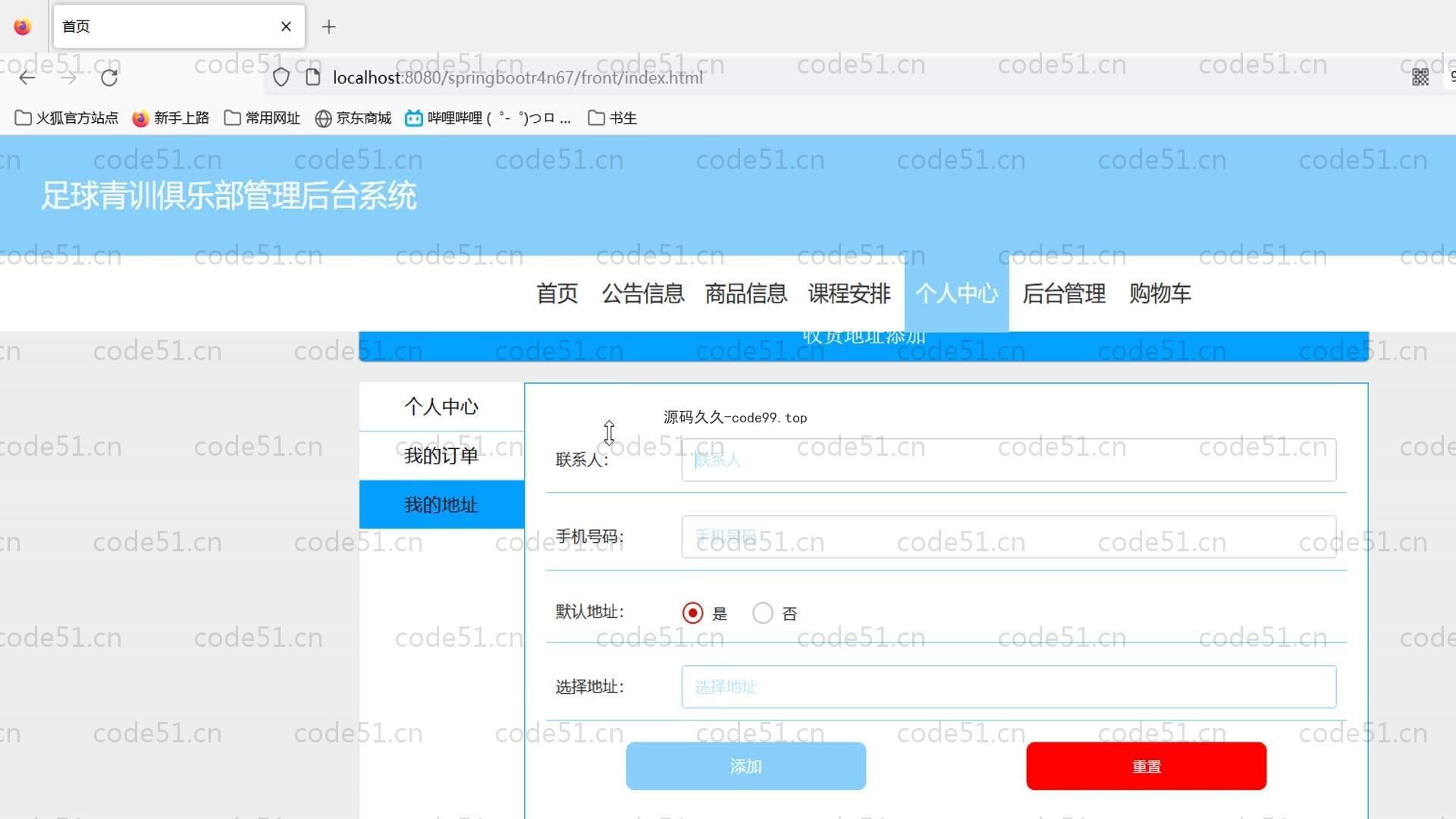The image size is (1456, 819).
Task: Click the QR code icon in toolbar
Action: click(1420, 77)
